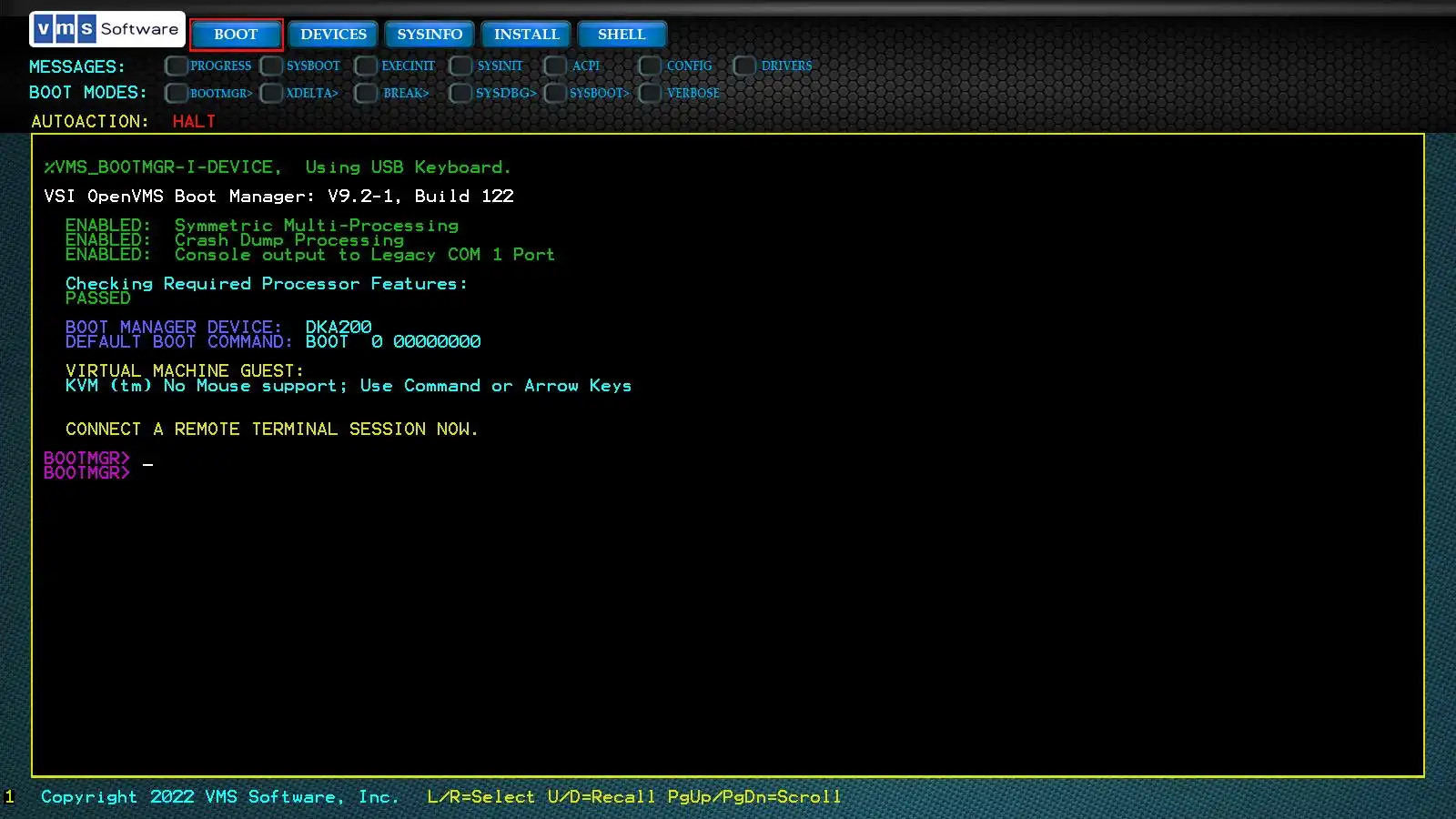Open the SHELL tab
1456x819 pixels.
click(x=622, y=35)
